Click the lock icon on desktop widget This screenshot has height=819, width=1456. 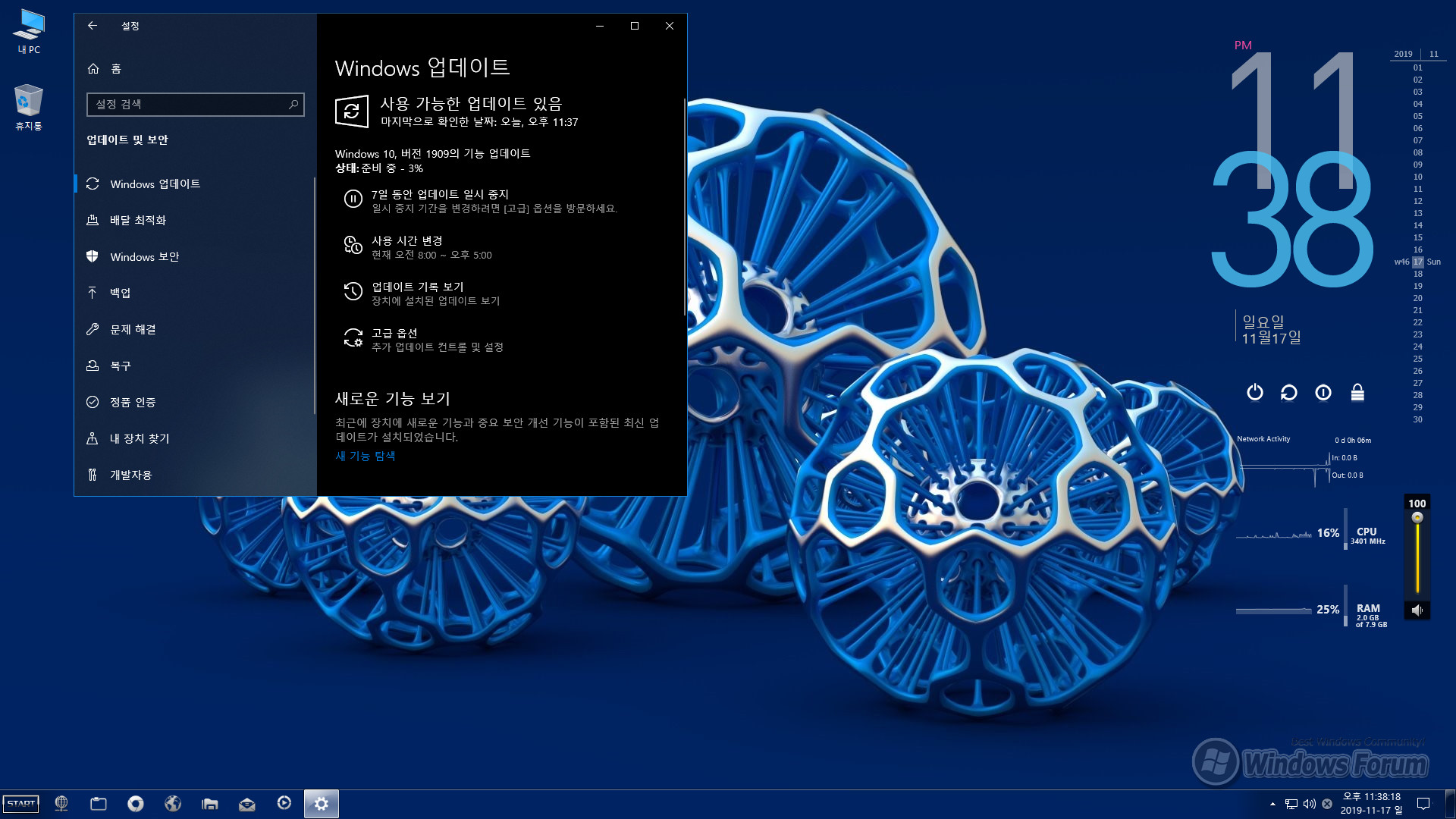[1357, 392]
